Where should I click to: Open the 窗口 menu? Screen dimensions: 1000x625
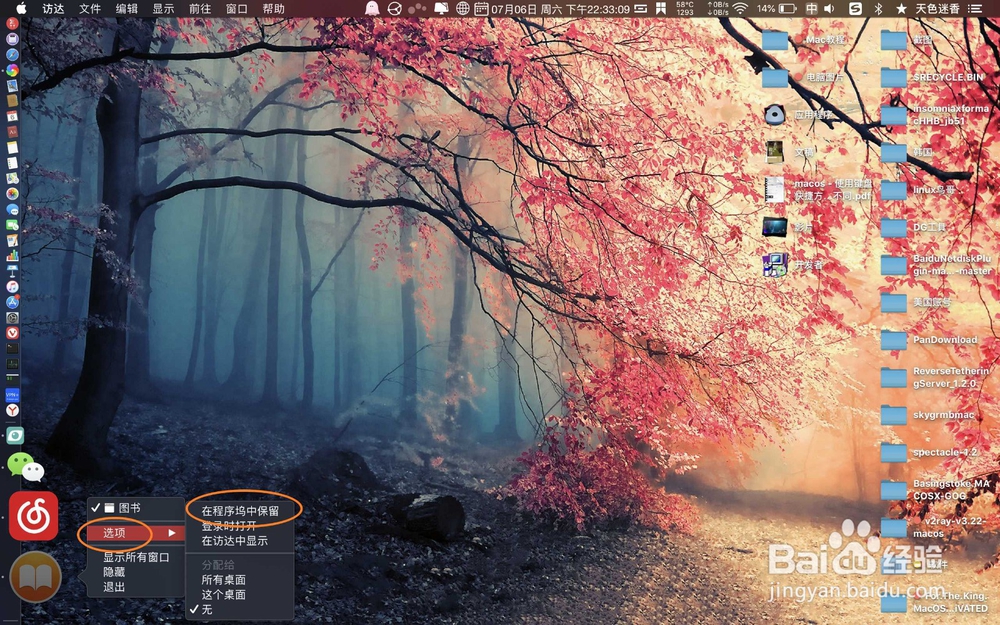coord(237,8)
